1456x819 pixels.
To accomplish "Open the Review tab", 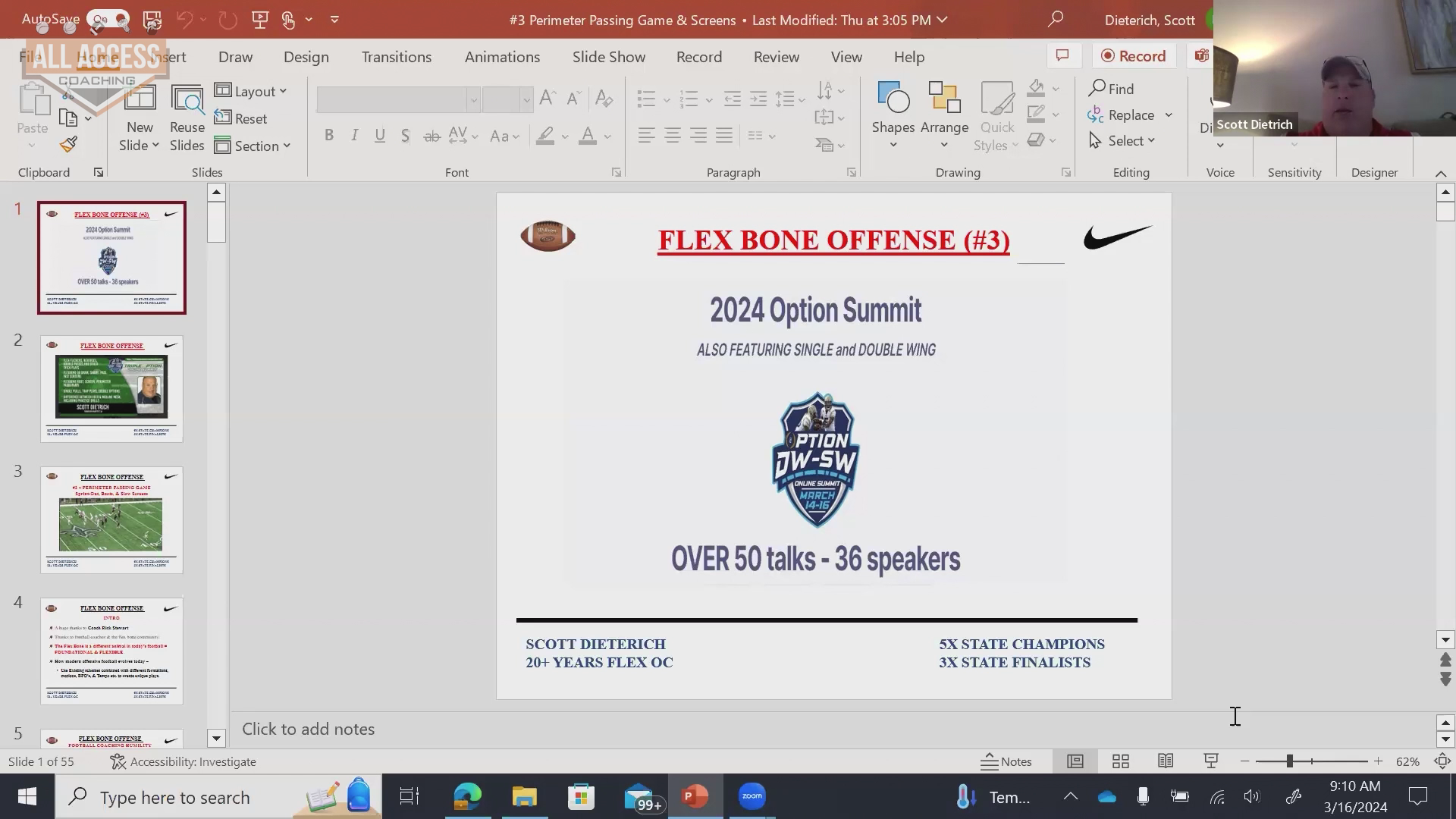I will click(x=777, y=57).
